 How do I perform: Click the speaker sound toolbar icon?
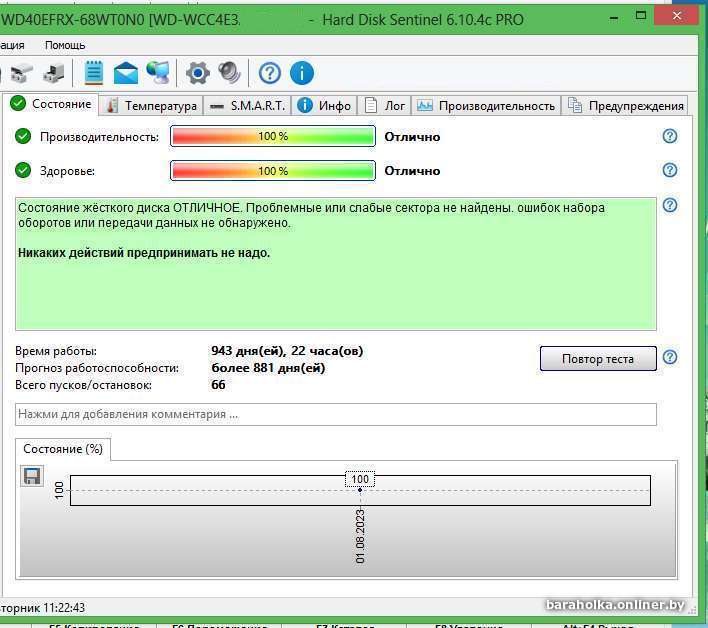230,72
